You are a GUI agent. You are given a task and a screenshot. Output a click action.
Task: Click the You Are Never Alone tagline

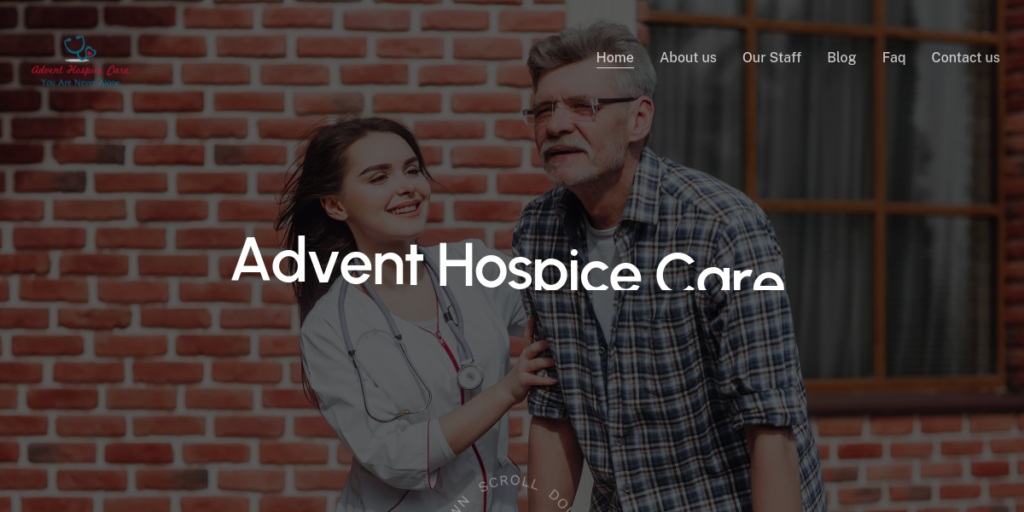coord(80,82)
